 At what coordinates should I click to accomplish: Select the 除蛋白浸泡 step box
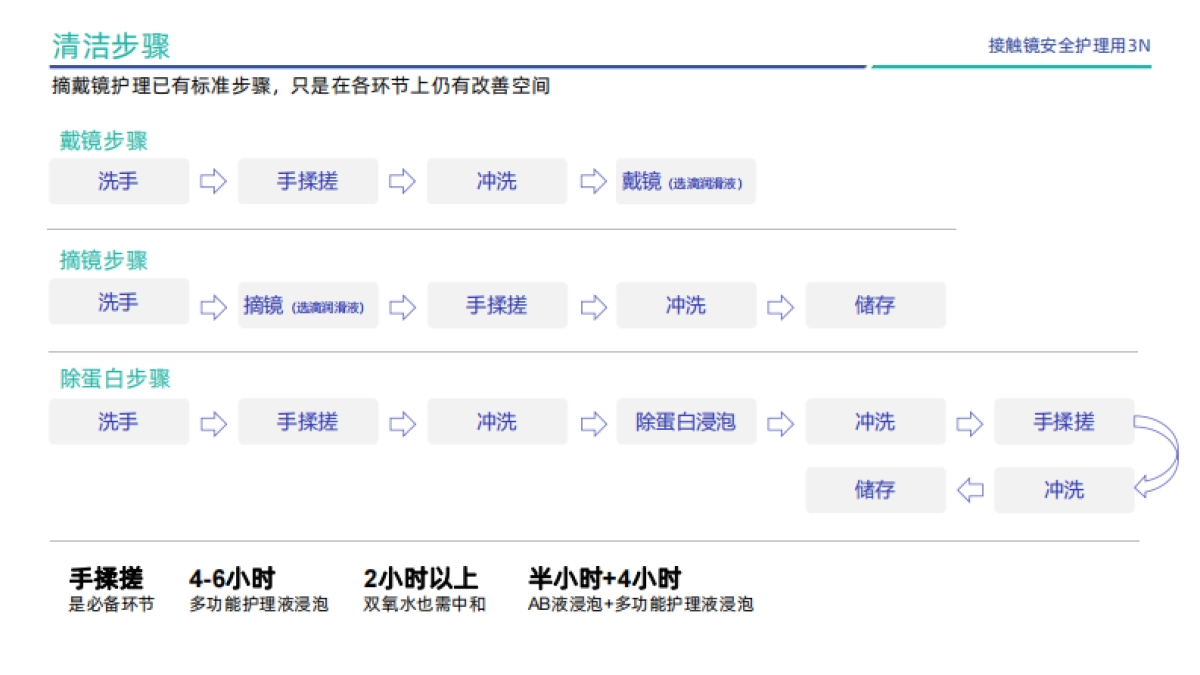pos(686,421)
